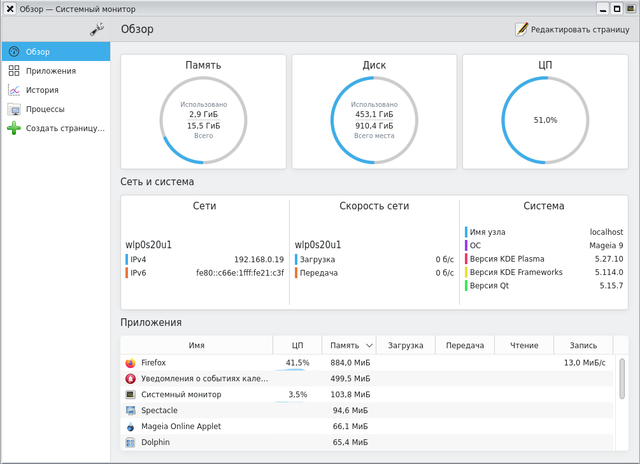Sort applications by Запись column

click(x=583, y=345)
